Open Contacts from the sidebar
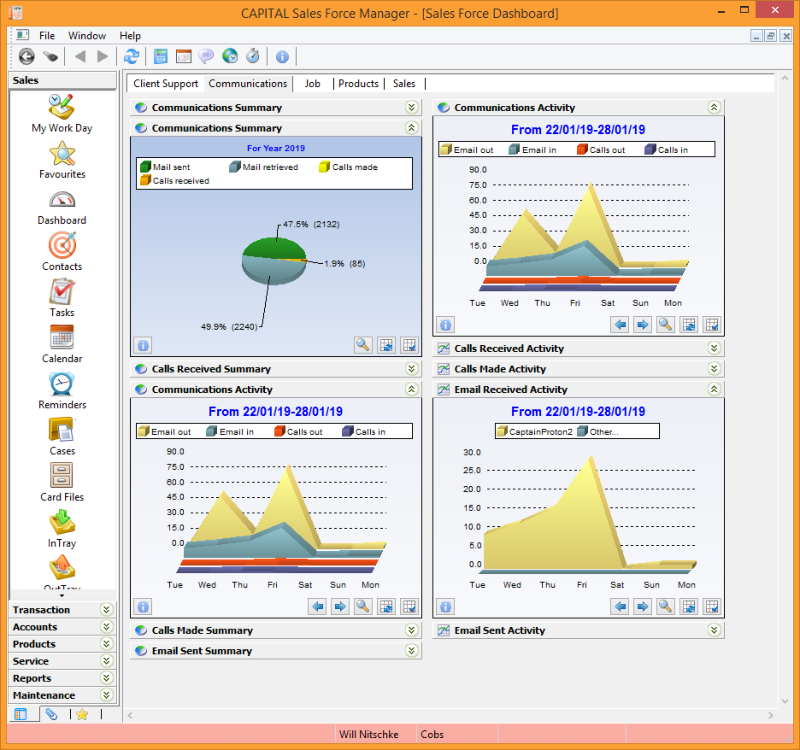The image size is (800, 750). [x=62, y=253]
